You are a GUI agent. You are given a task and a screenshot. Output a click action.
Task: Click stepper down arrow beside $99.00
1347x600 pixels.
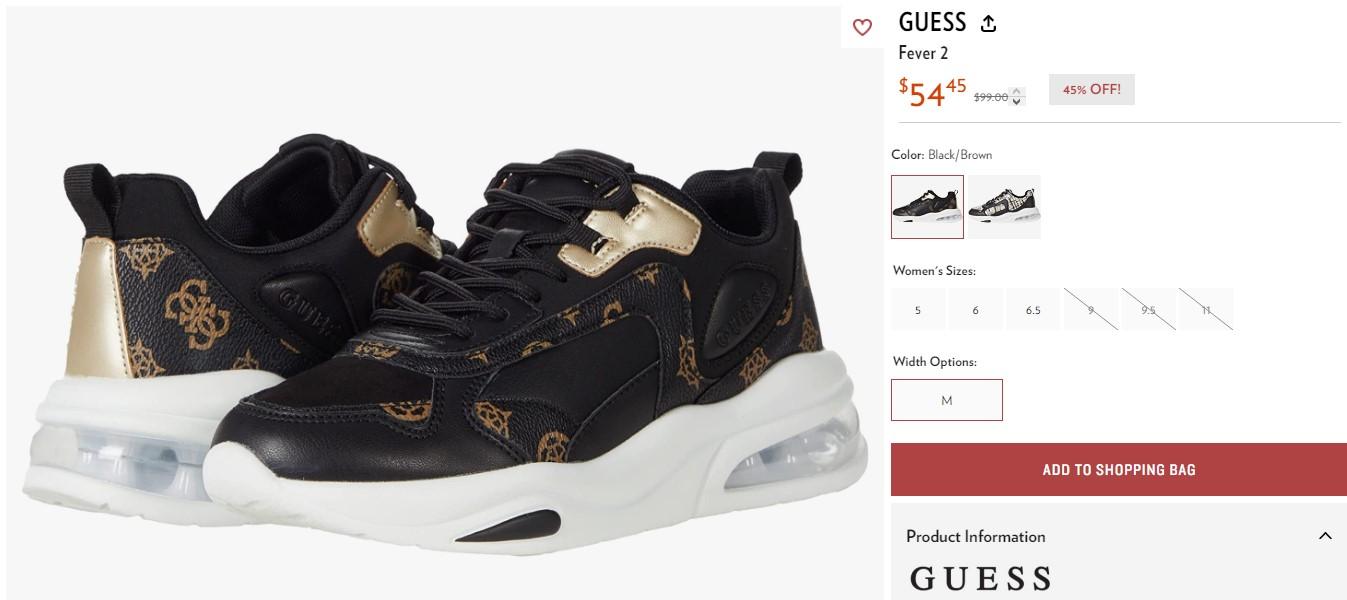coord(1017,101)
